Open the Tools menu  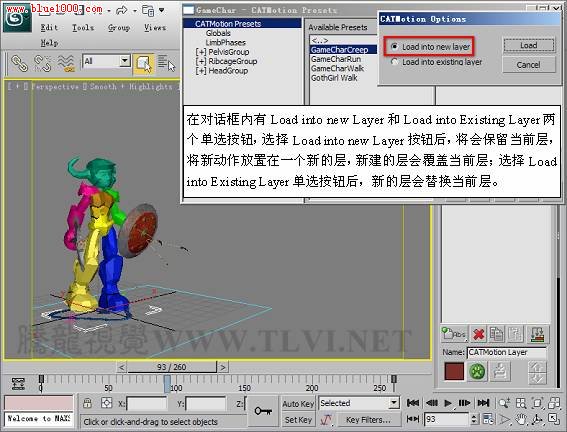pyautogui.click(x=83, y=27)
